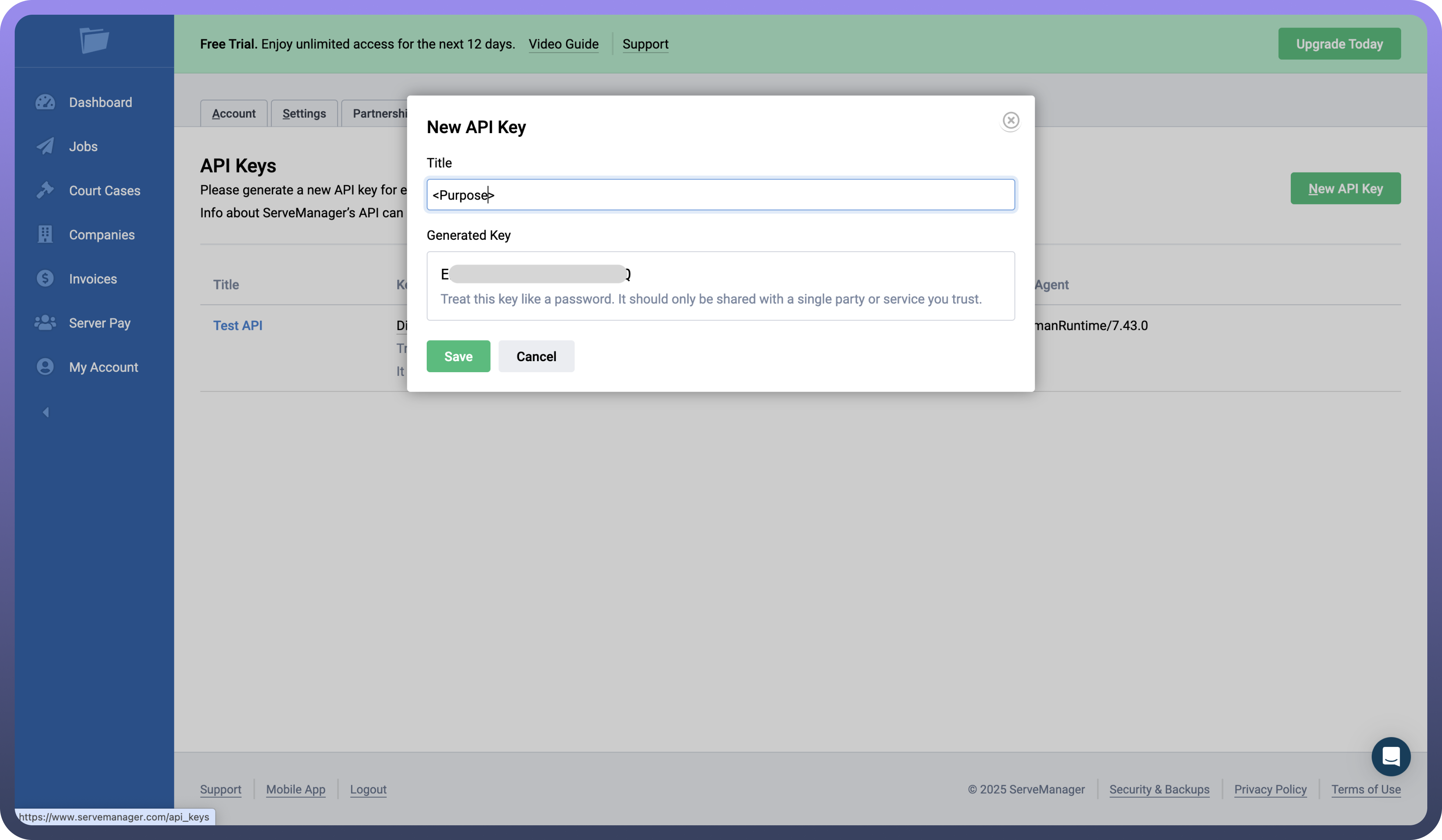Open the chat support bubble
Screen dimensions: 1442x840
click(x=1390, y=757)
